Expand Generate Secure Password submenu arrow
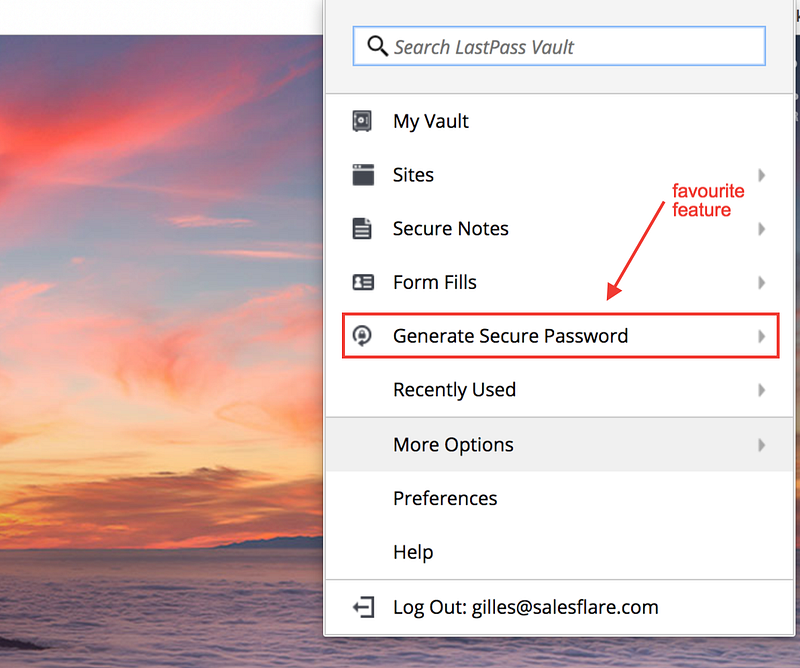Screen dimensions: 800x668 coord(762,336)
